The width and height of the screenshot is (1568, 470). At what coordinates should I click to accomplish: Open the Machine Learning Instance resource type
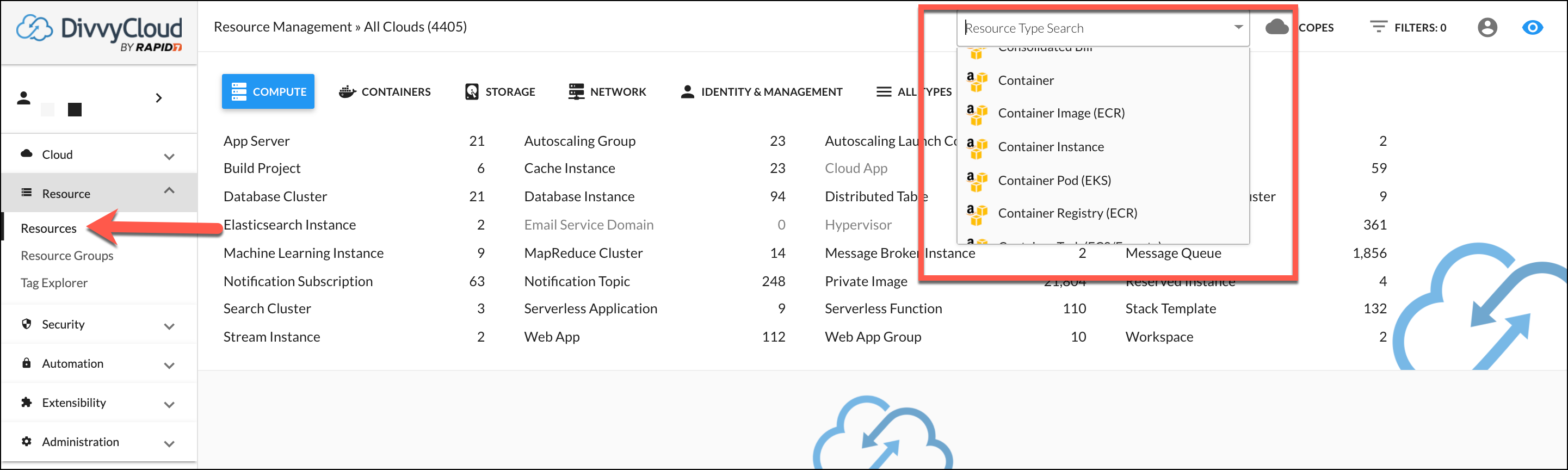303,252
